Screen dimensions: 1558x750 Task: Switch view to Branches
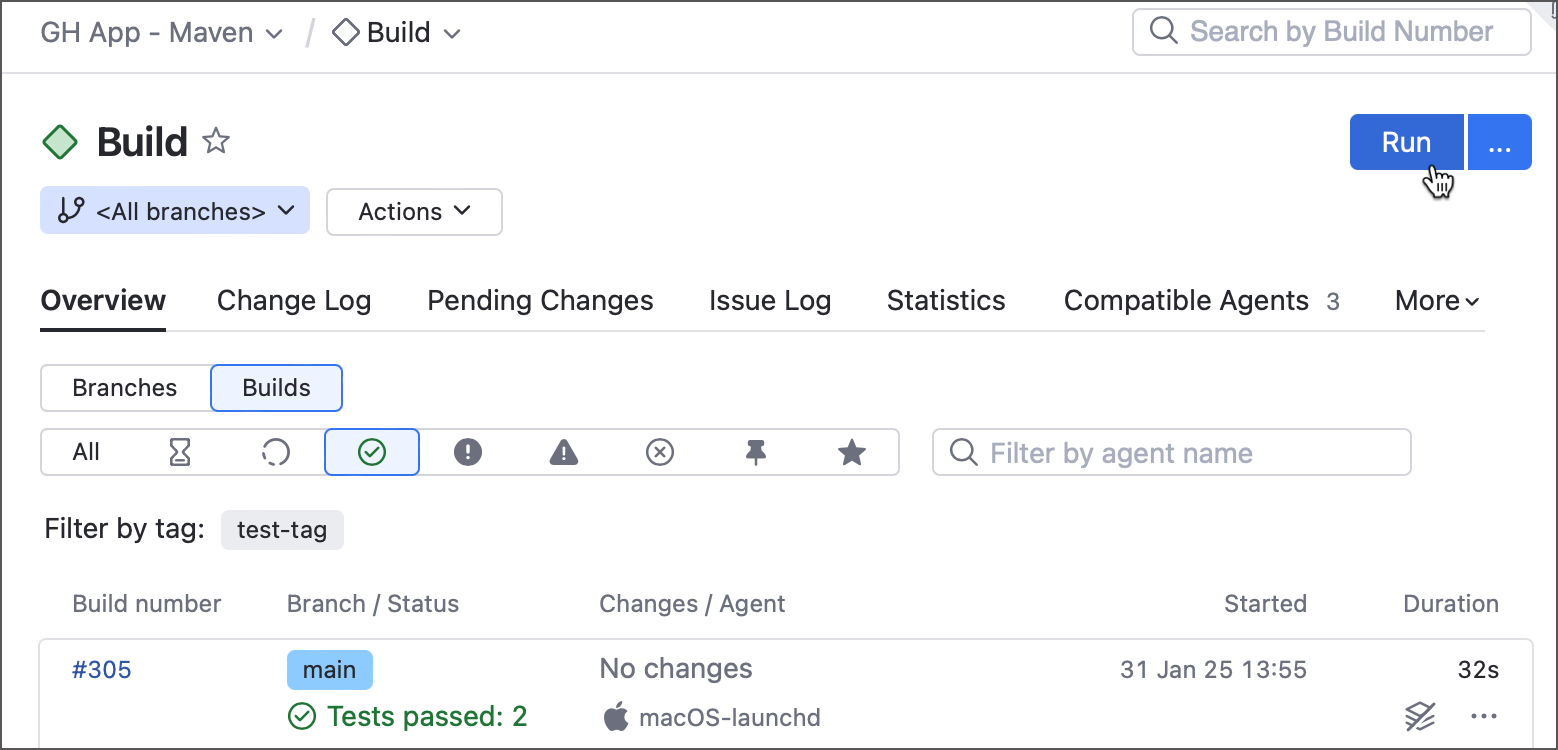(125, 388)
